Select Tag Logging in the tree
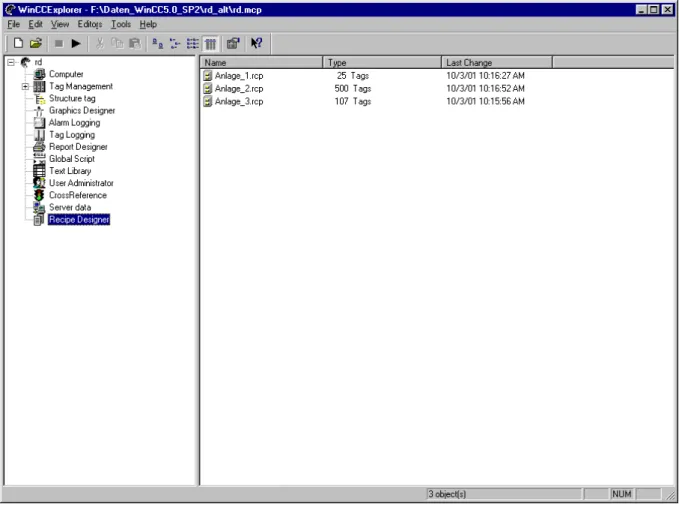The height and width of the screenshot is (507, 679). 71,135
